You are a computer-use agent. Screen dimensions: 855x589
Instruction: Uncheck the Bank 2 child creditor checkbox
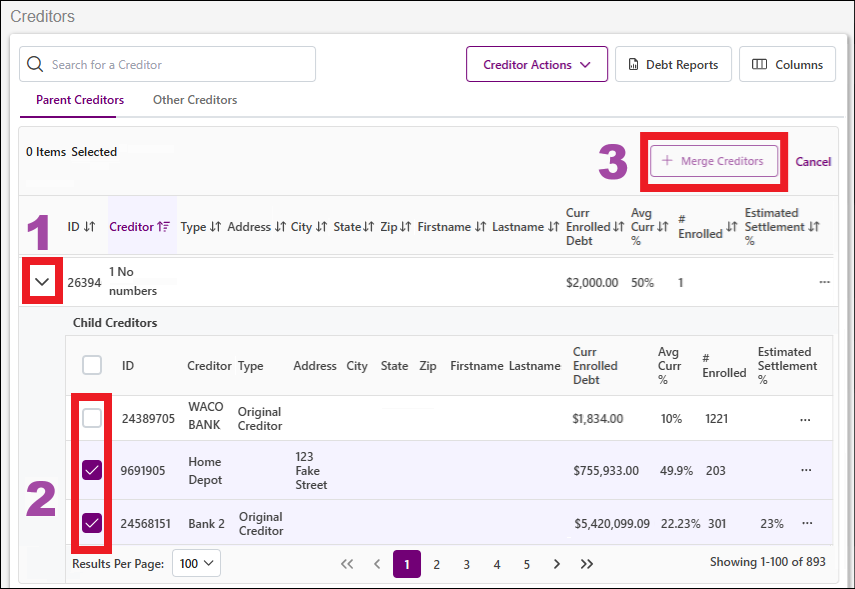[x=92, y=522]
